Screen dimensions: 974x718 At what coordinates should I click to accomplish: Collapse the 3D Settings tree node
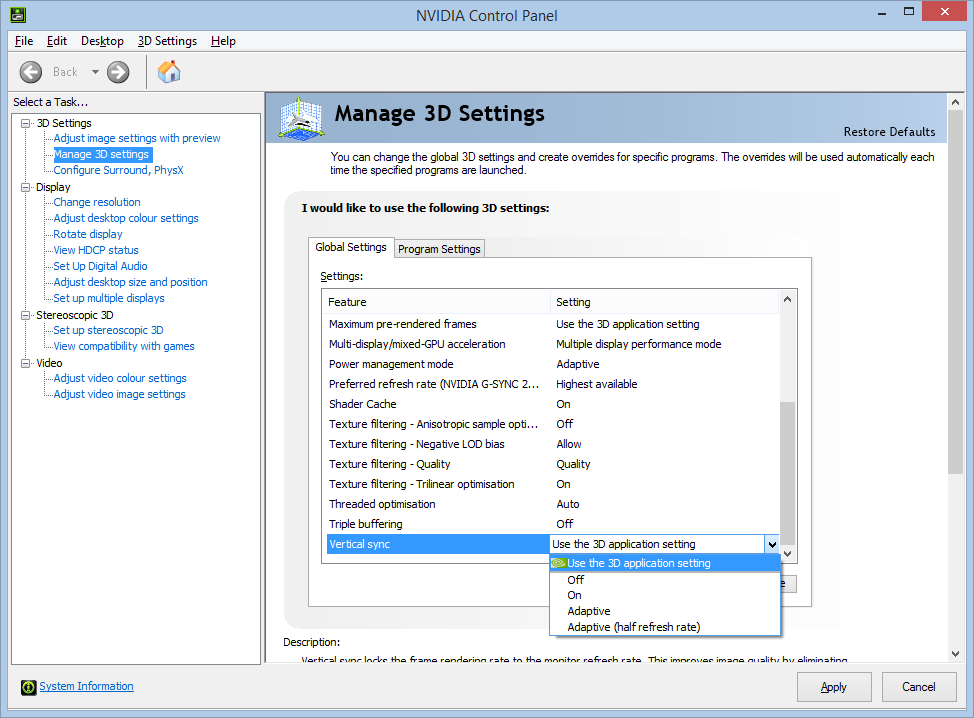click(25, 123)
